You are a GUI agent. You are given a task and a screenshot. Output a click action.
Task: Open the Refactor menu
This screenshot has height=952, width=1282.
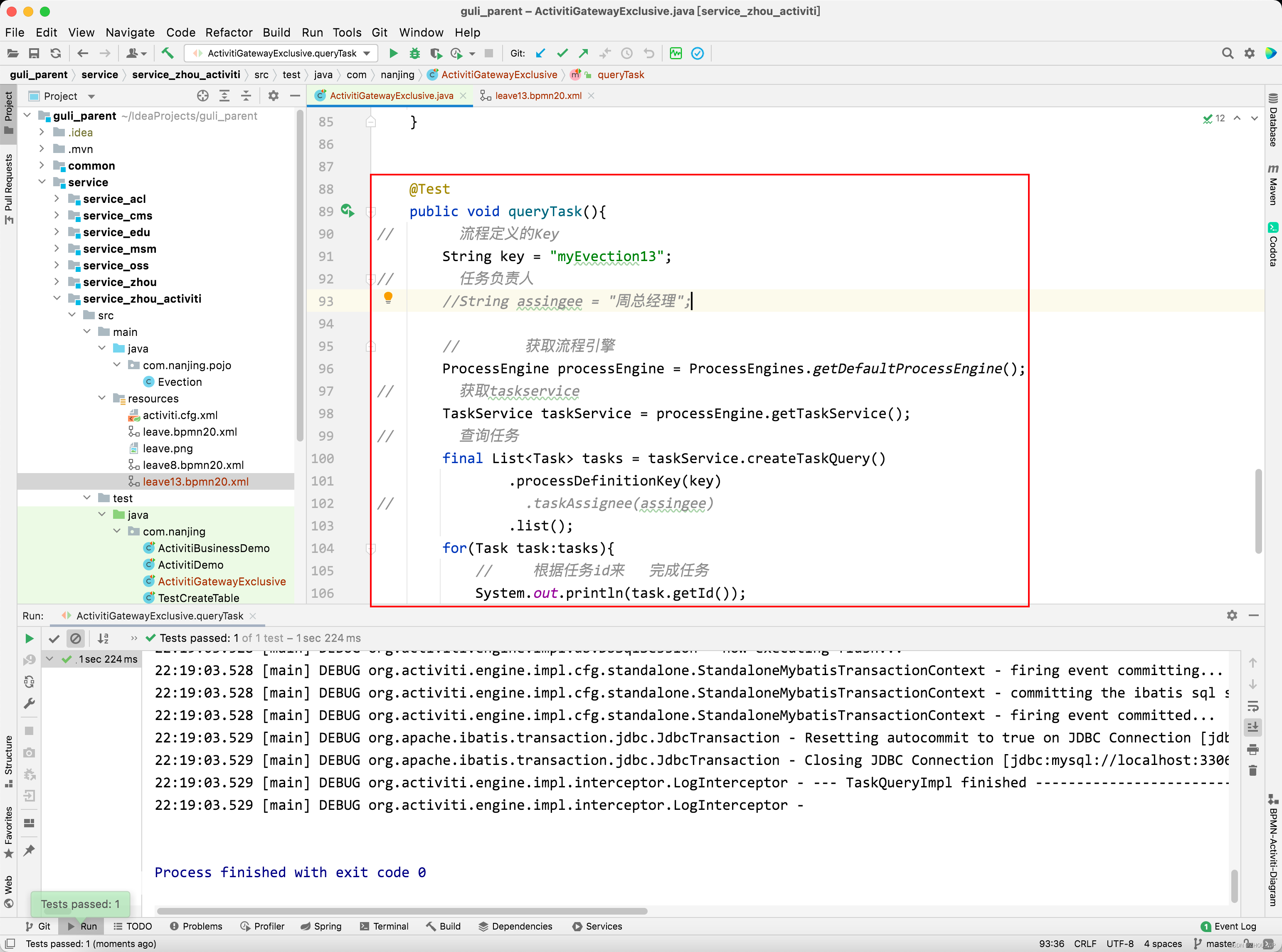[x=229, y=32]
